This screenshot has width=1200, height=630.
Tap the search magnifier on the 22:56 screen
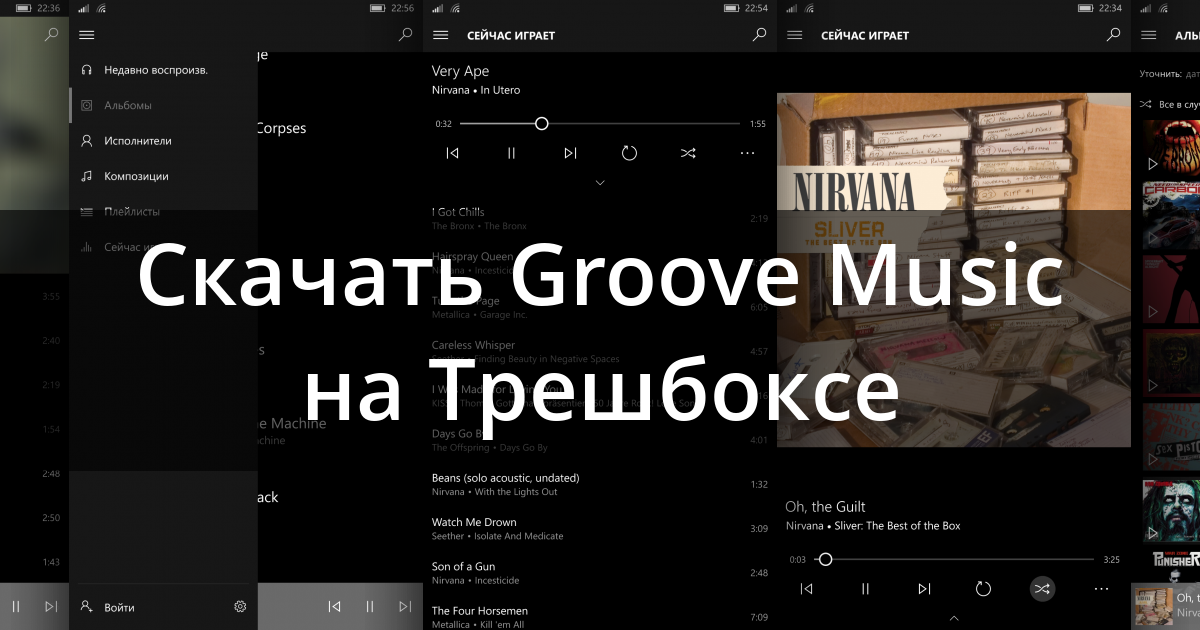coord(405,35)
